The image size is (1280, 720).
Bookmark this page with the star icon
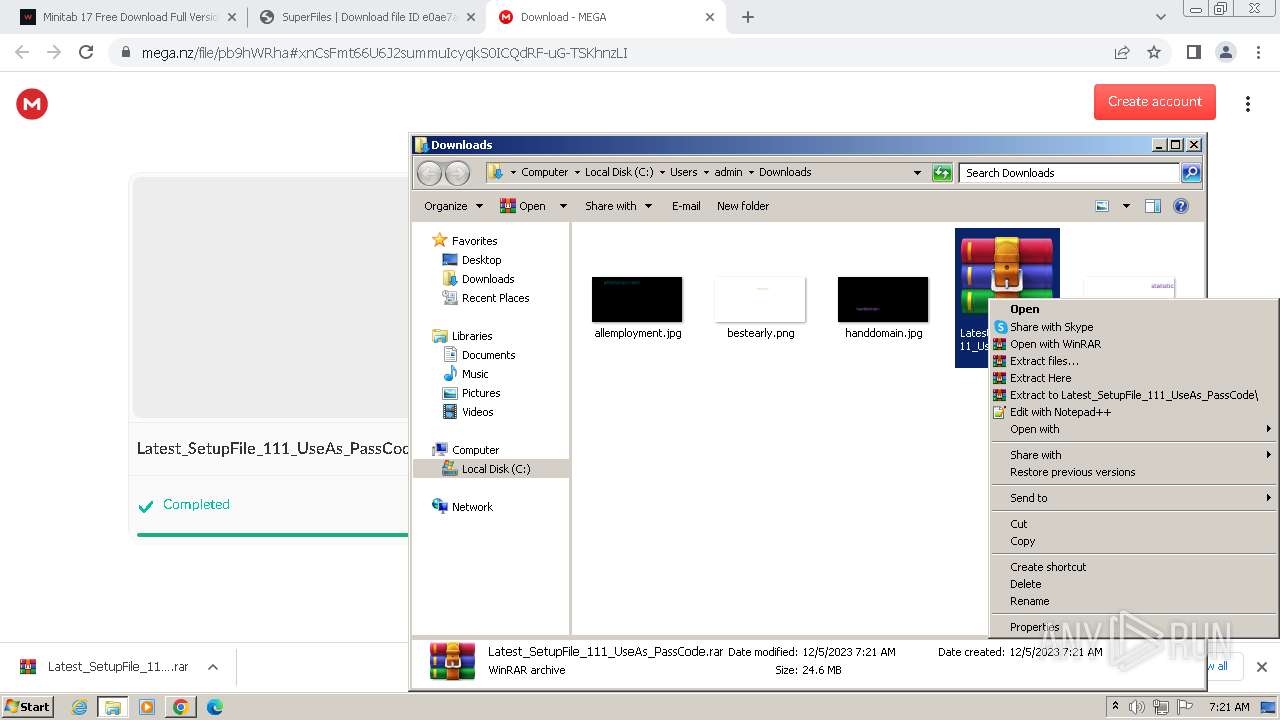tap(1154, 52)
